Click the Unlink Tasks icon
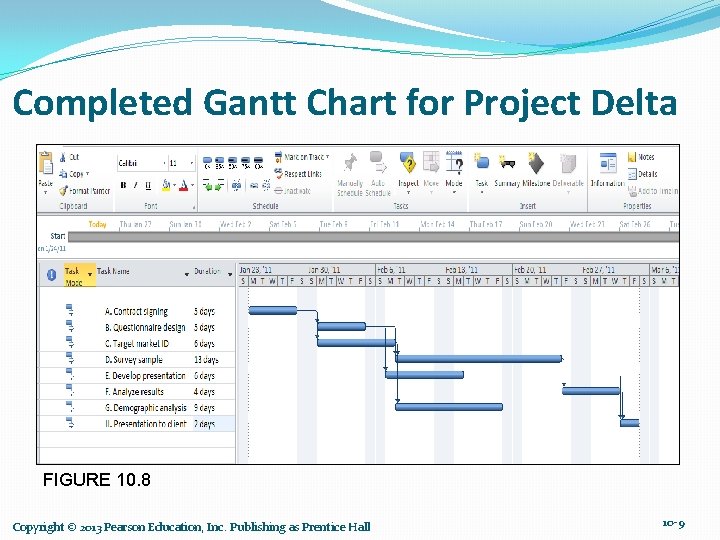The height and width of the screenshot is (540, 720). pyautogui.click(x=266, y=185)
